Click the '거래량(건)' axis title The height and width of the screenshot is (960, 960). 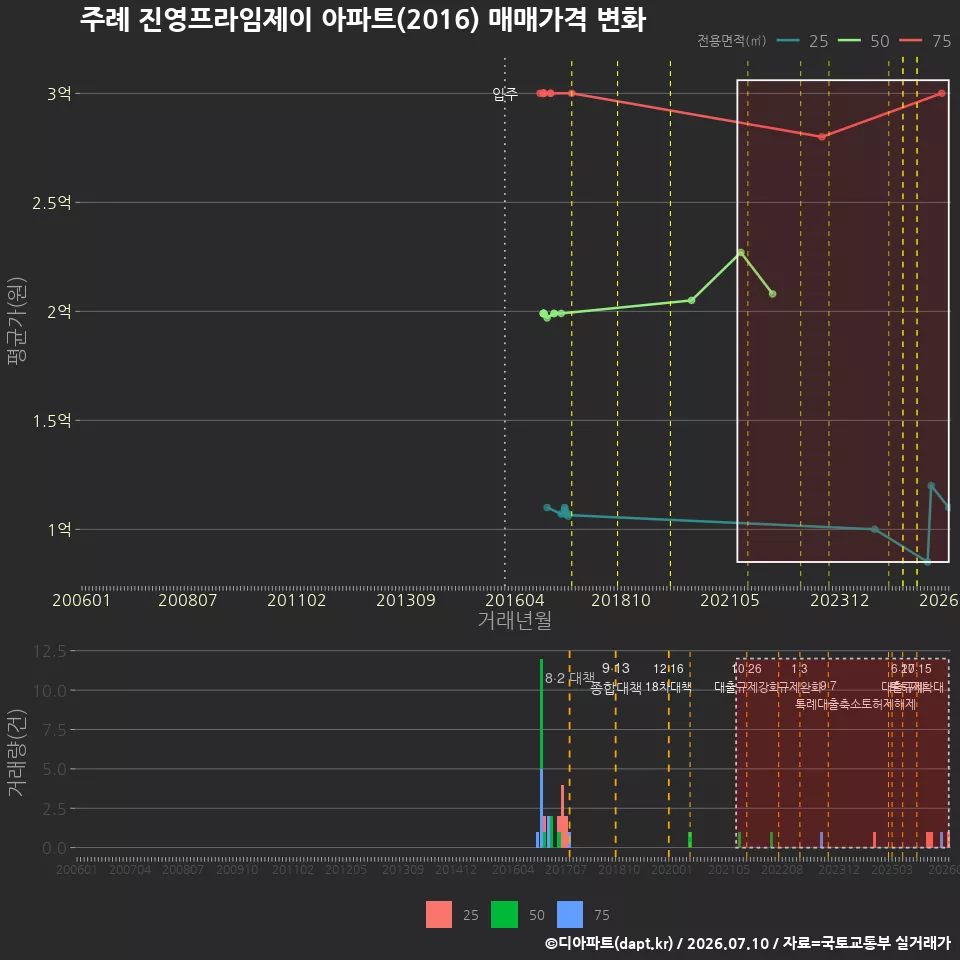(x=16, y=752)
